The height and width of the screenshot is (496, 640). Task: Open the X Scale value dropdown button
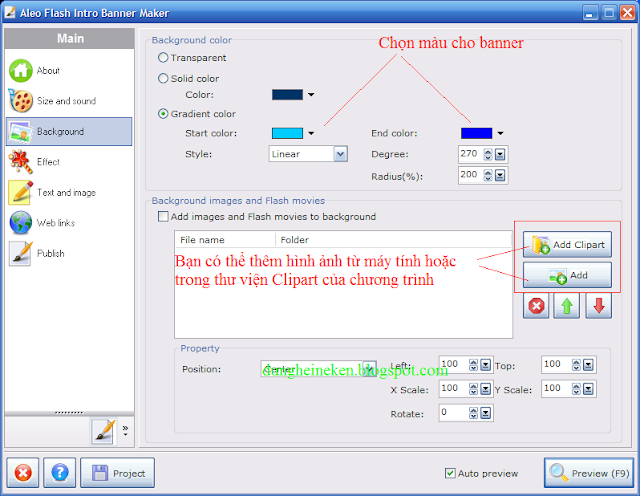485,389
